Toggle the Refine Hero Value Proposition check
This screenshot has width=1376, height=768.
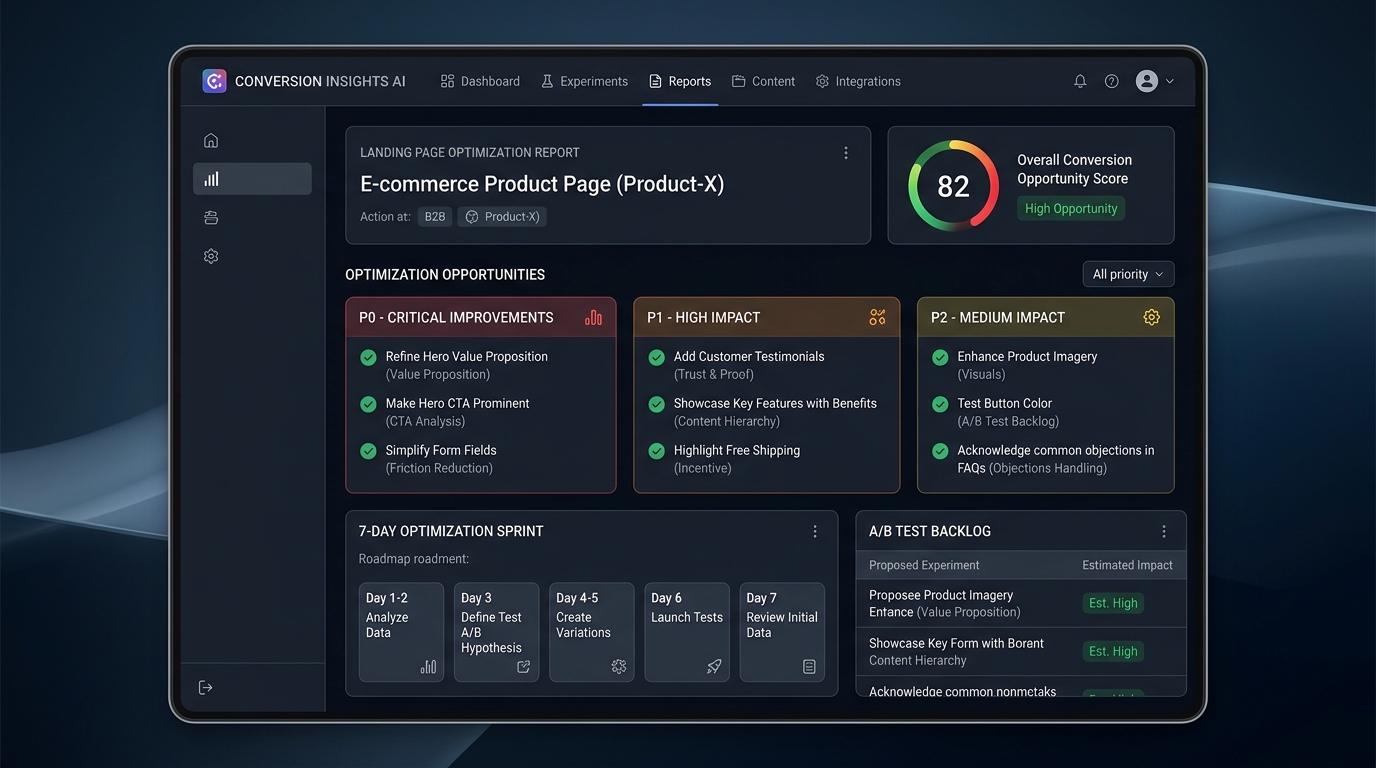[x=368, y=357]
